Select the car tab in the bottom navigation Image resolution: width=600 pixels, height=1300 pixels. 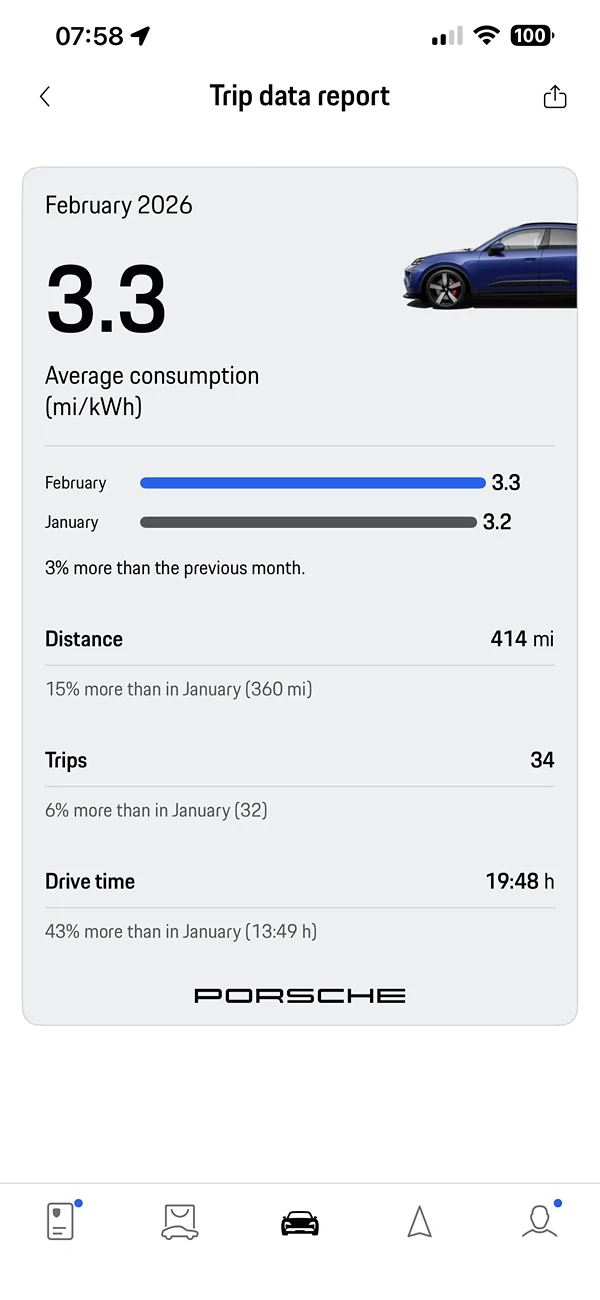299,1221
